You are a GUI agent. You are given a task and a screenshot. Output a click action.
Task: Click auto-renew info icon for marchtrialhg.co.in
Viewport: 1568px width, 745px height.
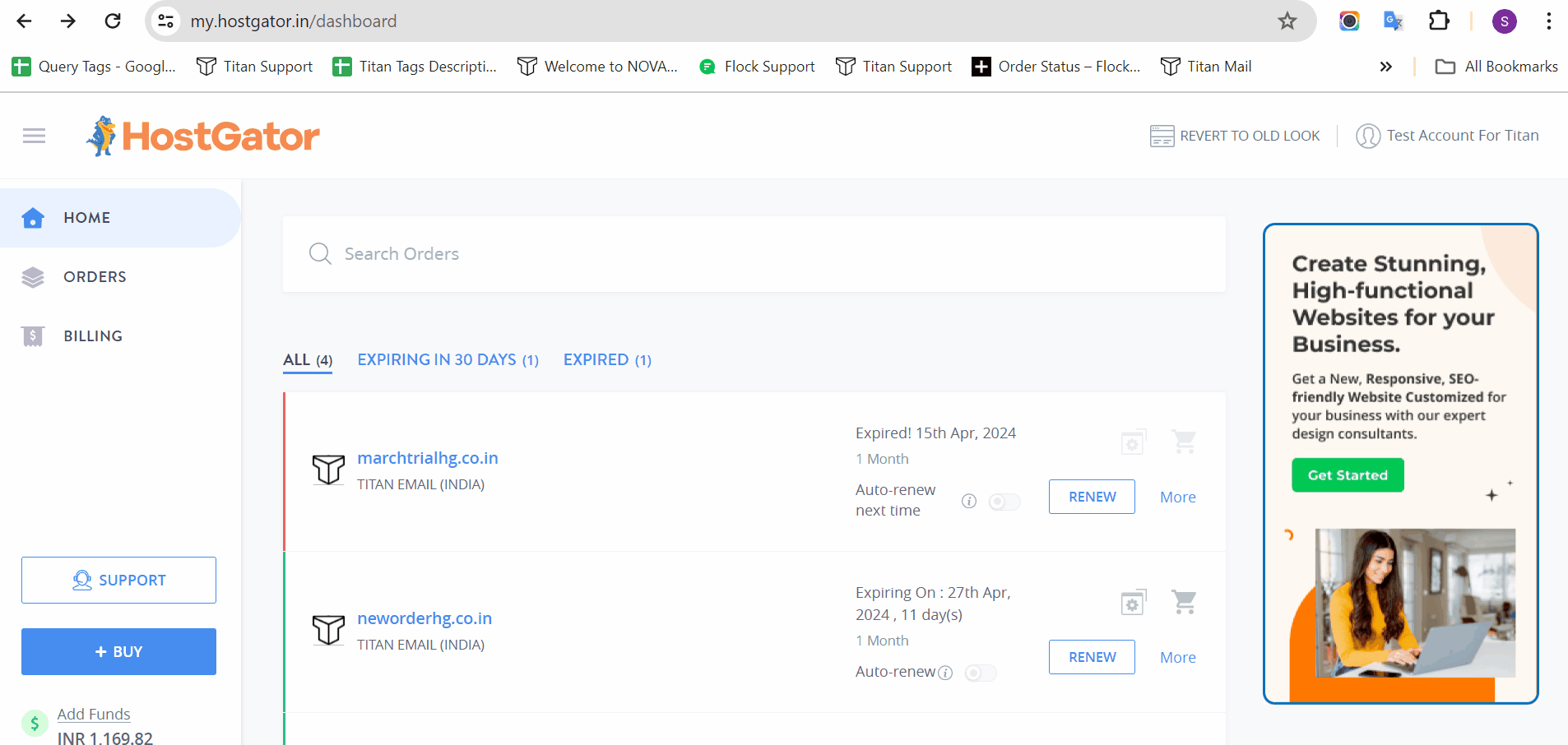(x=969, y=501)
